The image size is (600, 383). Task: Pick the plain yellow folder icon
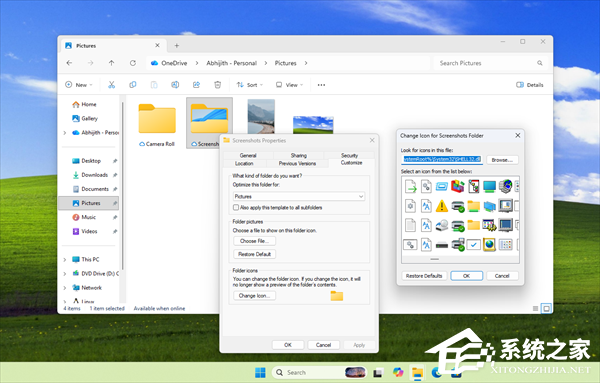pos(473,225)
